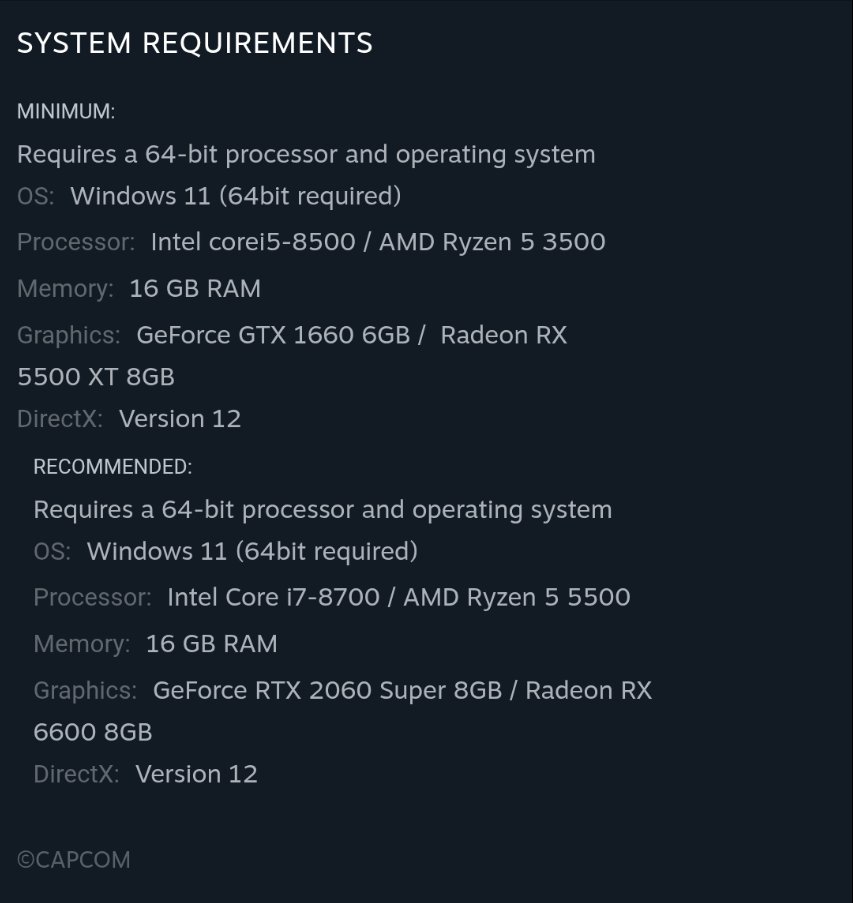
Task: Click Intel Core i7-8700 processor text
Action: (x=273, y=598)
